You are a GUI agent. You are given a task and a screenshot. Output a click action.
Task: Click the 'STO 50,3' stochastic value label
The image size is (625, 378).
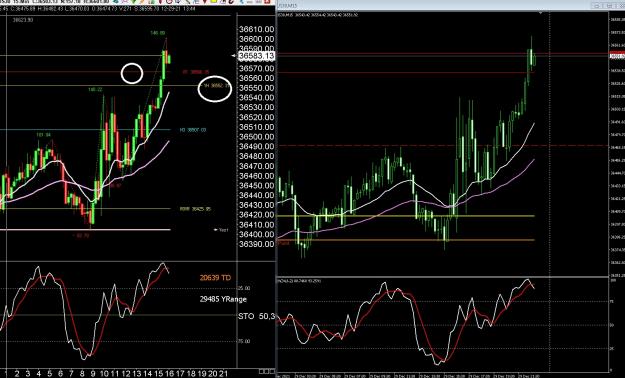pyautogui.click(x=257, y=316)
